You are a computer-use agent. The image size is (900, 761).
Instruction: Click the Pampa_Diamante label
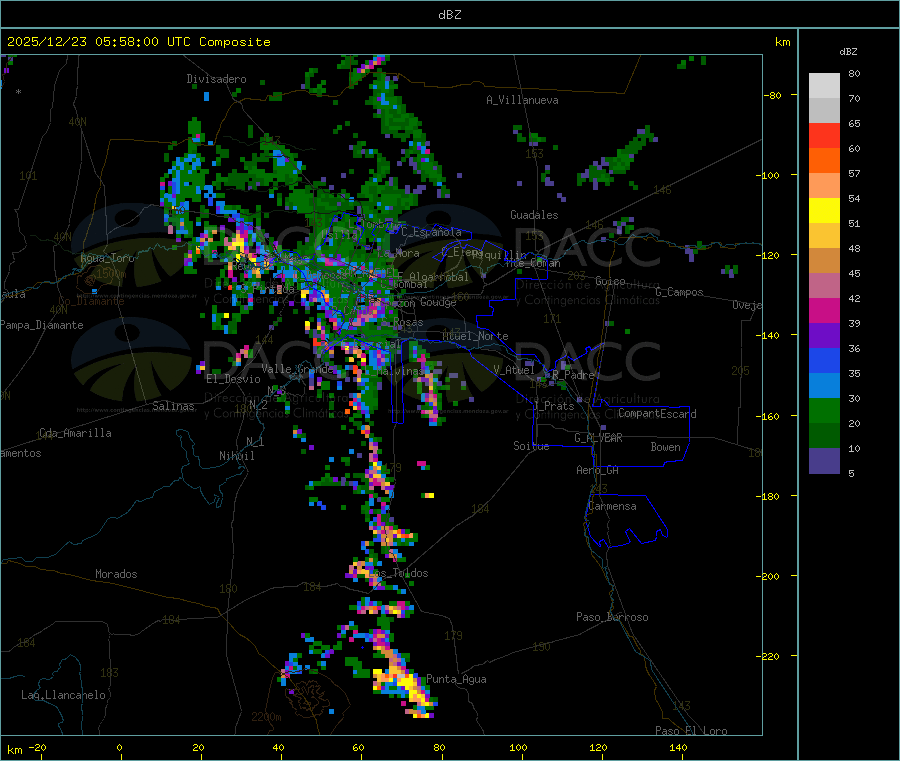[41, 325]
